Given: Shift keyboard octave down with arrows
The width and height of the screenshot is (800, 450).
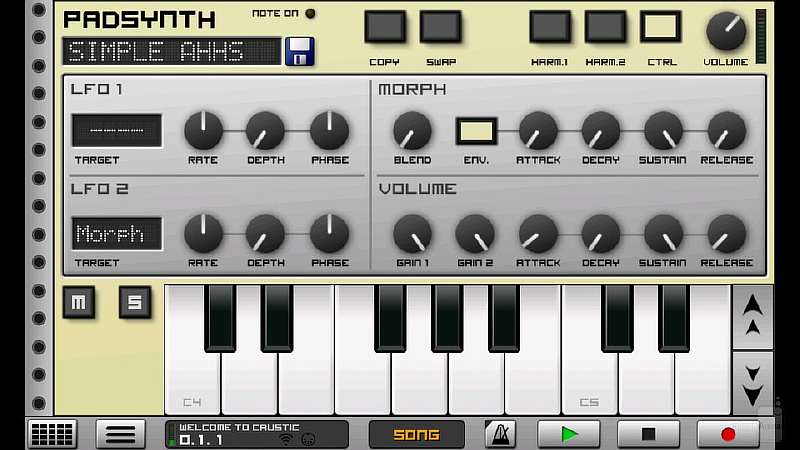Looking at the screenshot, I should (753, 383).
